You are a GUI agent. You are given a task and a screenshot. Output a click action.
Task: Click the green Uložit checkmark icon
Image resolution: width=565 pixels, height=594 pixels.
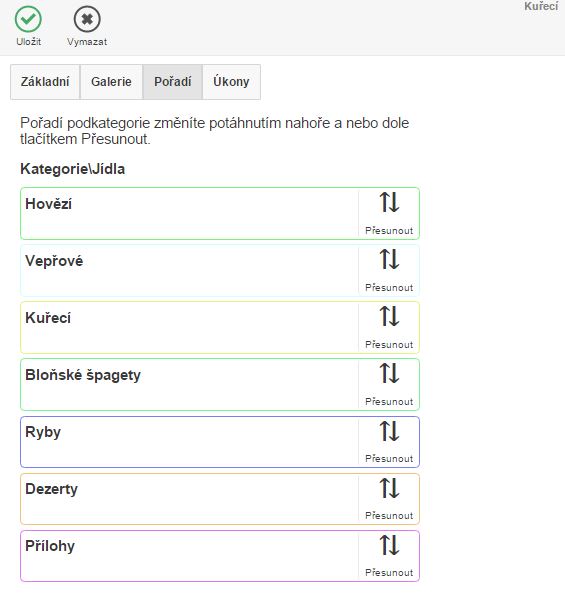click(x=28, y=19)
